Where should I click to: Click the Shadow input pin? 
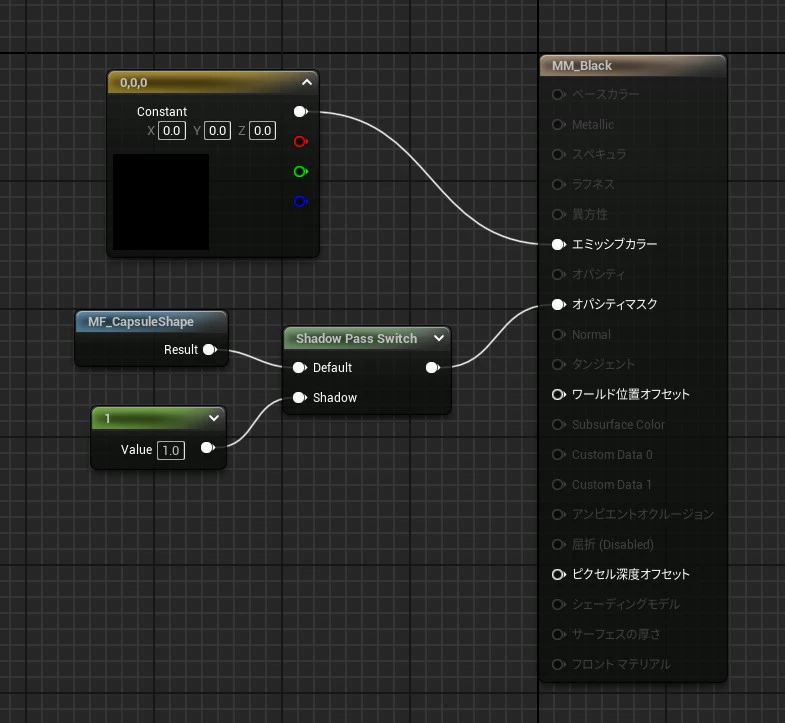coord(299,398)
